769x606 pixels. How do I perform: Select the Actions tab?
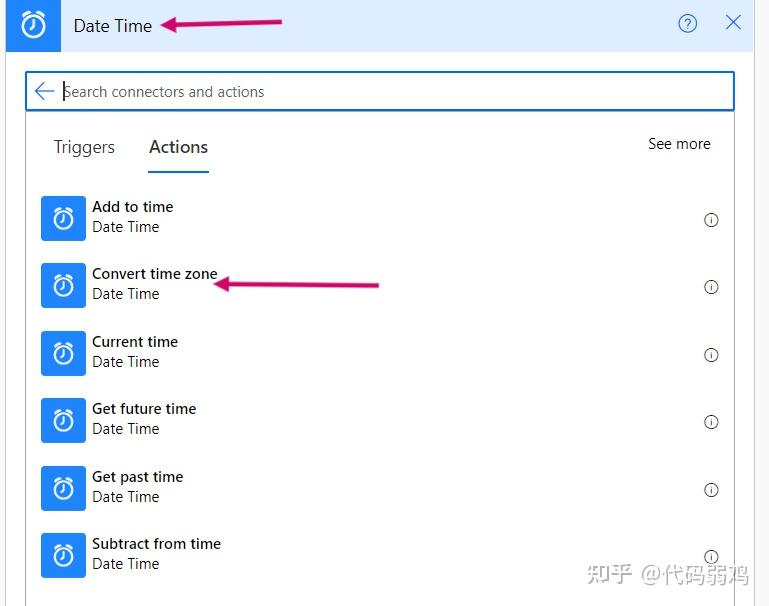pyautogui.click(x=179, y=147)
